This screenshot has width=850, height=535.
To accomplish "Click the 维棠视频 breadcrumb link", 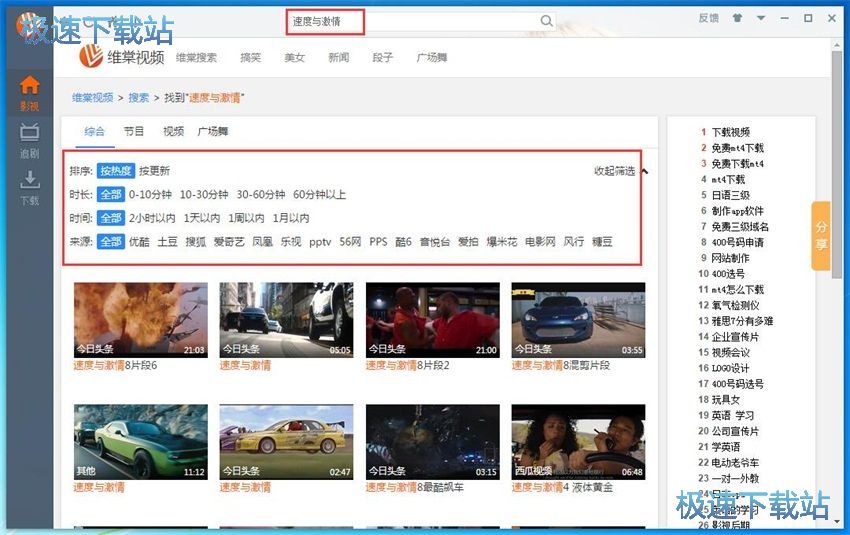I will pos(93,98).
